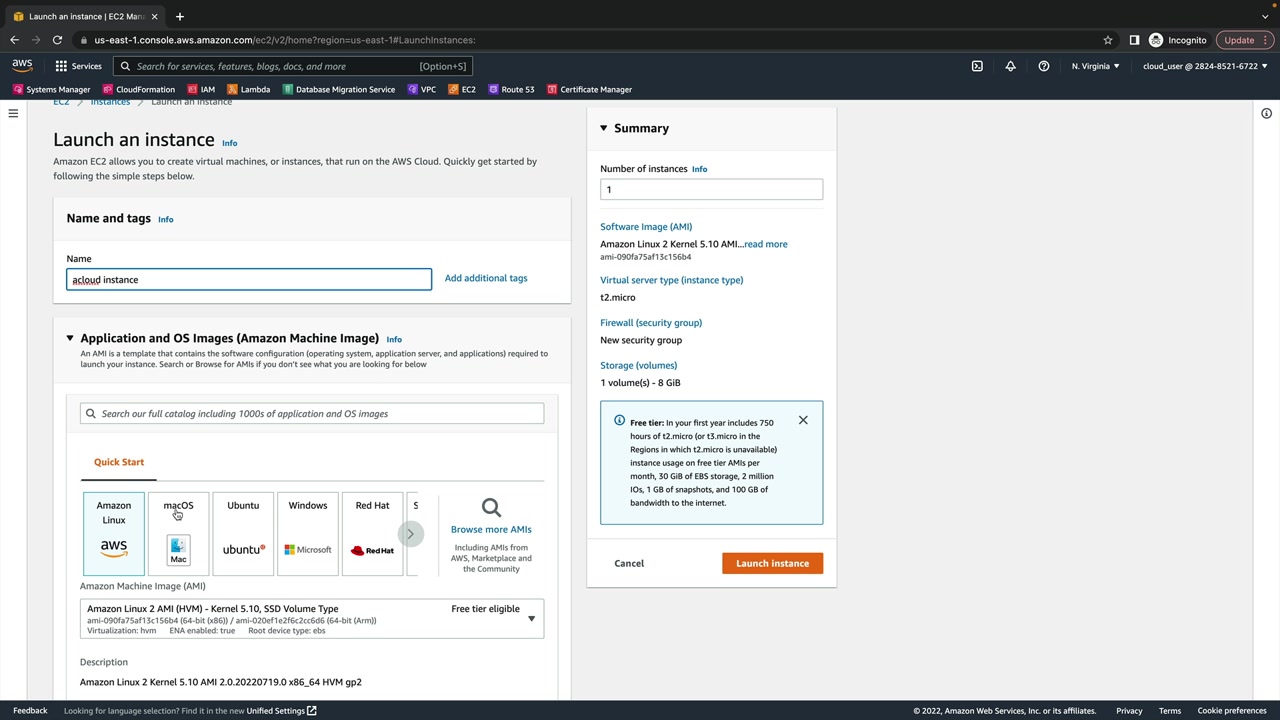Collapse Application and OS Images section
Image resolution: width=1280 pixels, height=720 pixels.
pyautogui.click(x=70, y=338)
